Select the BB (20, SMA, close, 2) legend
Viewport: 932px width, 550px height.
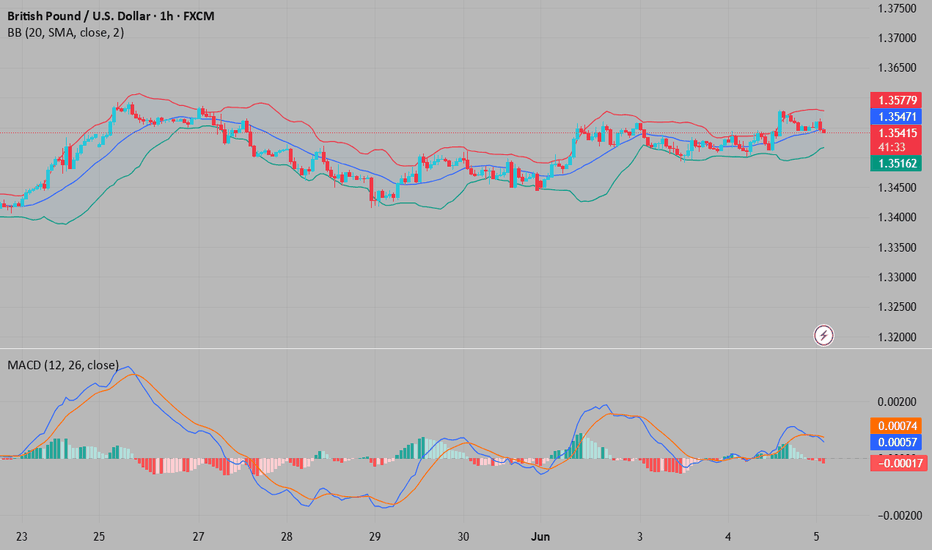tap(65, 33)
